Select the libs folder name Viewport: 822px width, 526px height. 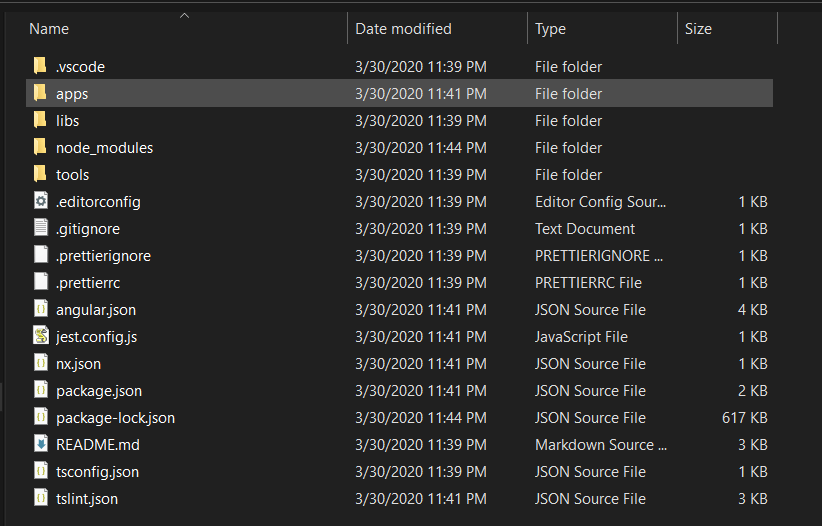click(x=67, y=120)
